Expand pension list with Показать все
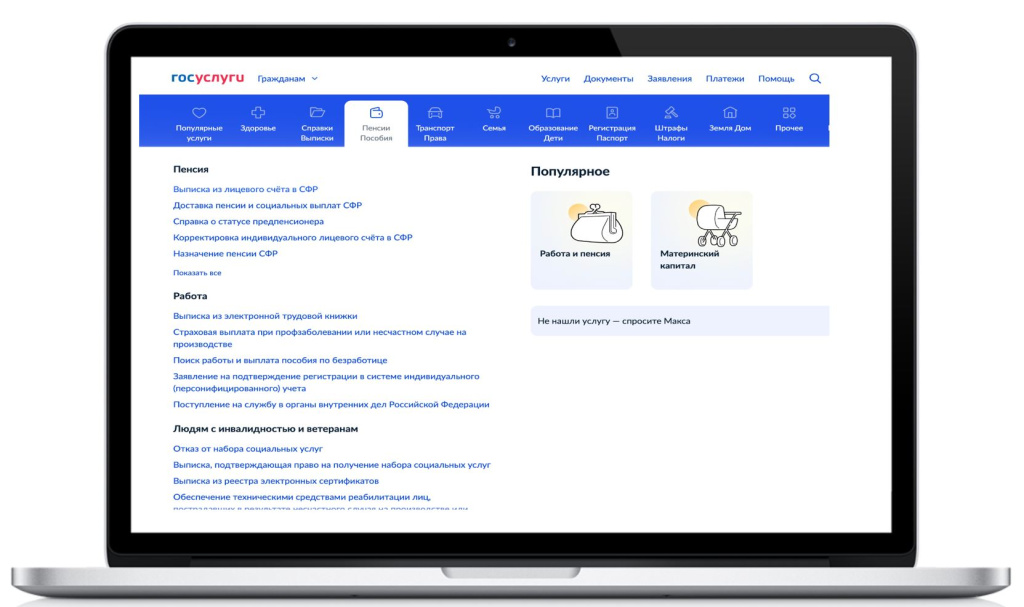 tap(197, 272)
